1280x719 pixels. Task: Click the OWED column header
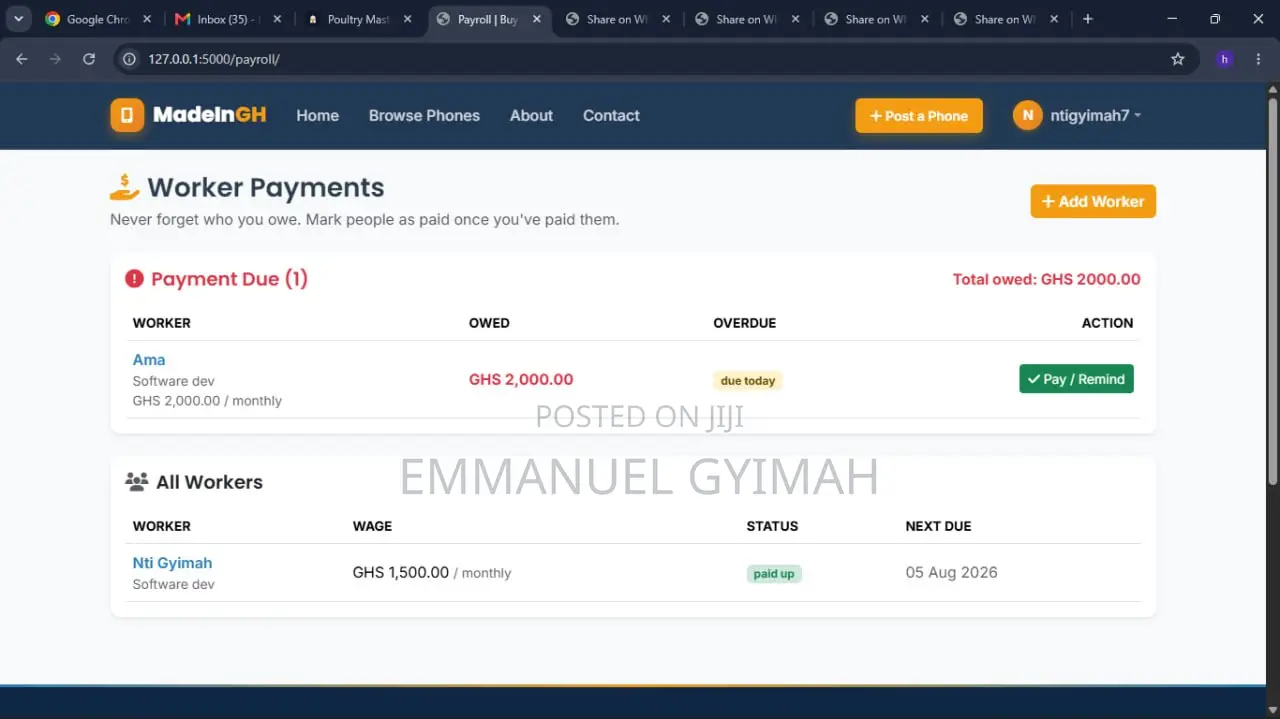point(489,323)
